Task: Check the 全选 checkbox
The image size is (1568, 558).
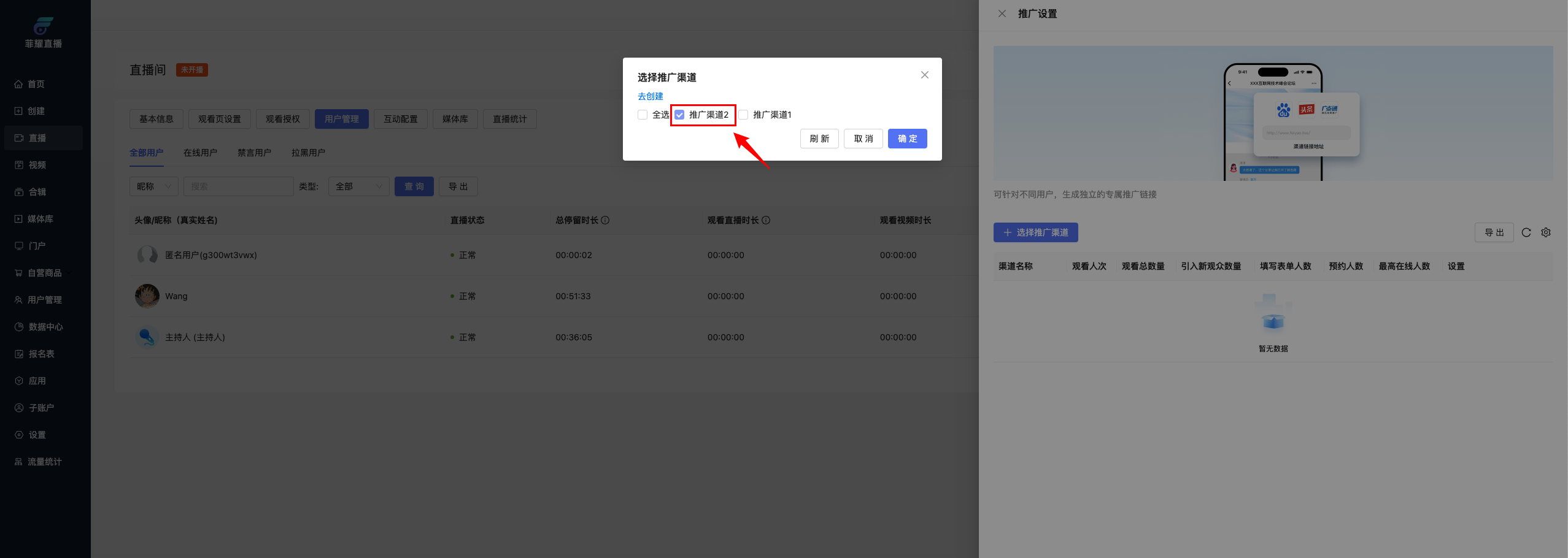Action: tap(643, 115)
